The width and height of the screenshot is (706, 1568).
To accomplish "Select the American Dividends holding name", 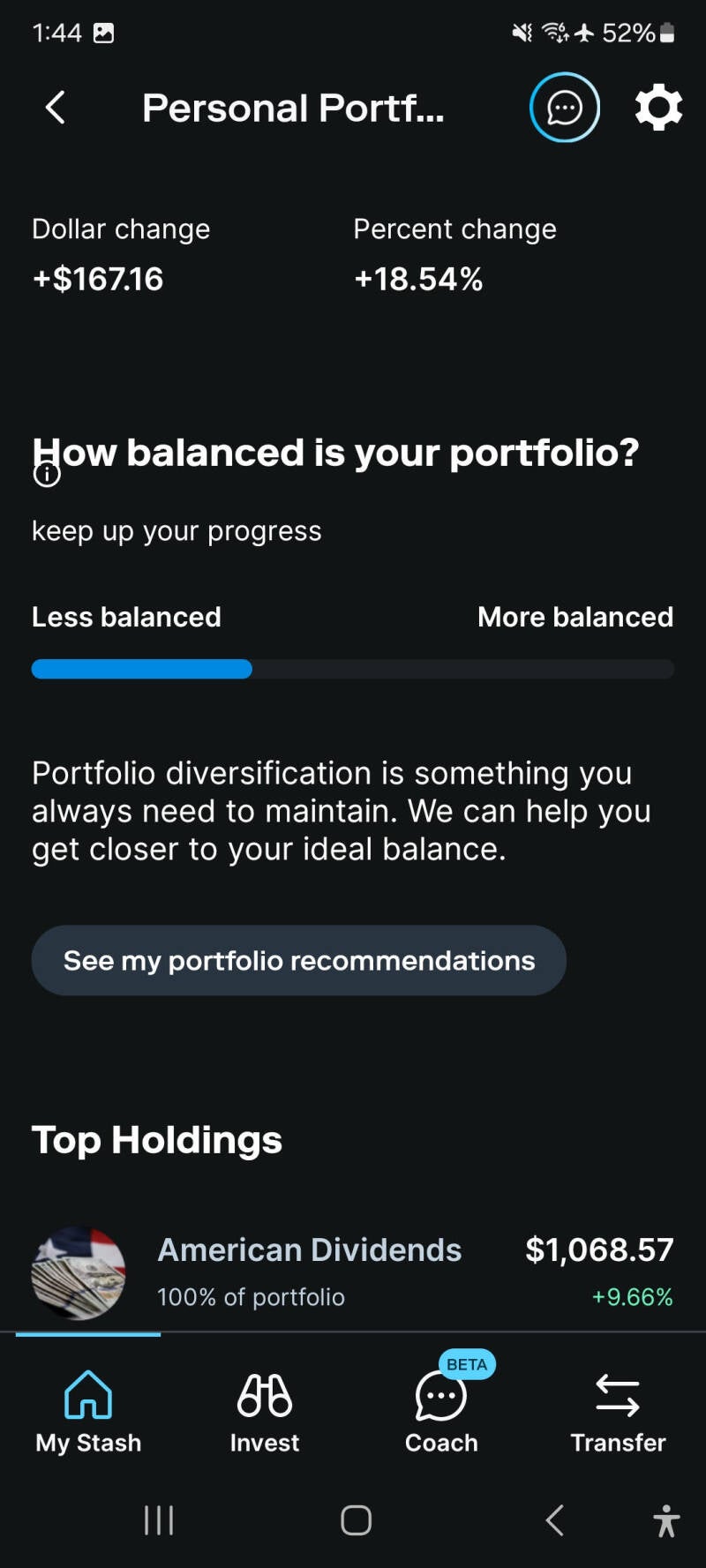I will (x=309, y=1249).
